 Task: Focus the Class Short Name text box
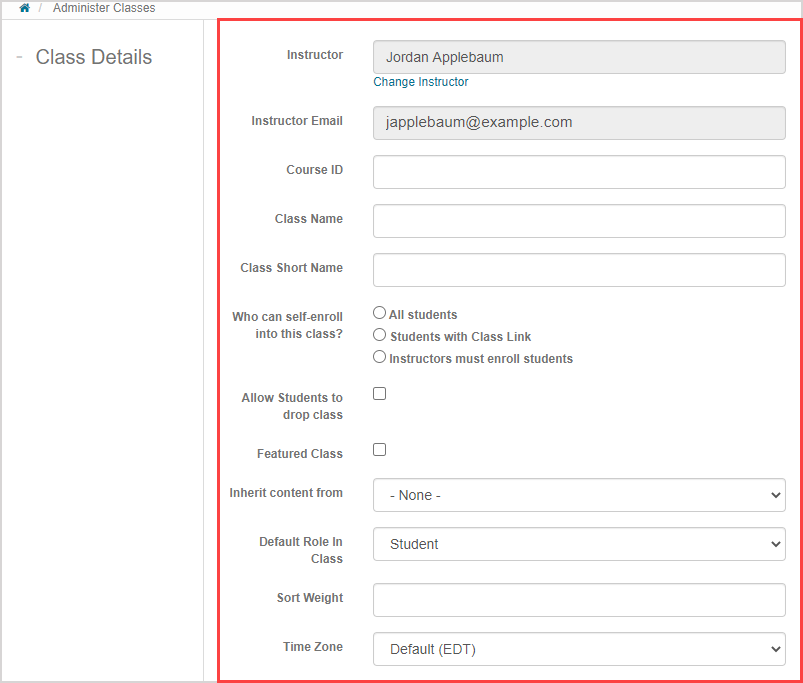(x=578, y=270)
